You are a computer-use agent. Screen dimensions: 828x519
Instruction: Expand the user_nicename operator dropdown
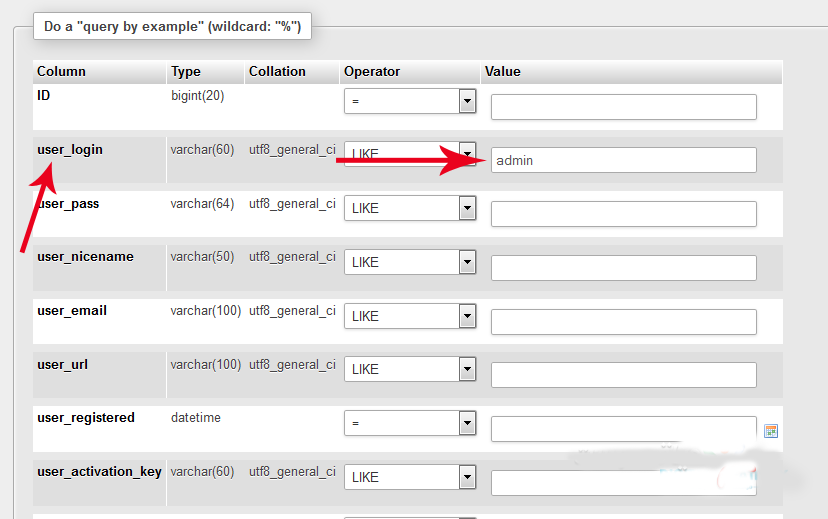(x=410, y=262)
